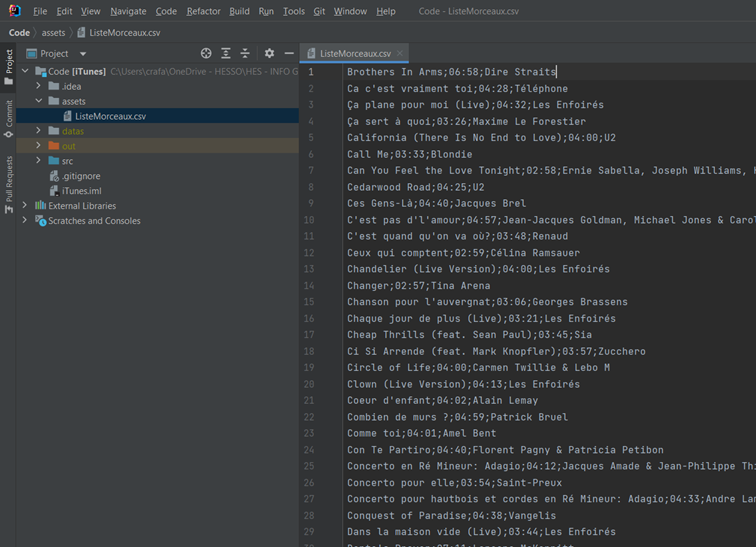Click the orange out folder icon
This screenshot has height=547, width=756.
(54, 146)
